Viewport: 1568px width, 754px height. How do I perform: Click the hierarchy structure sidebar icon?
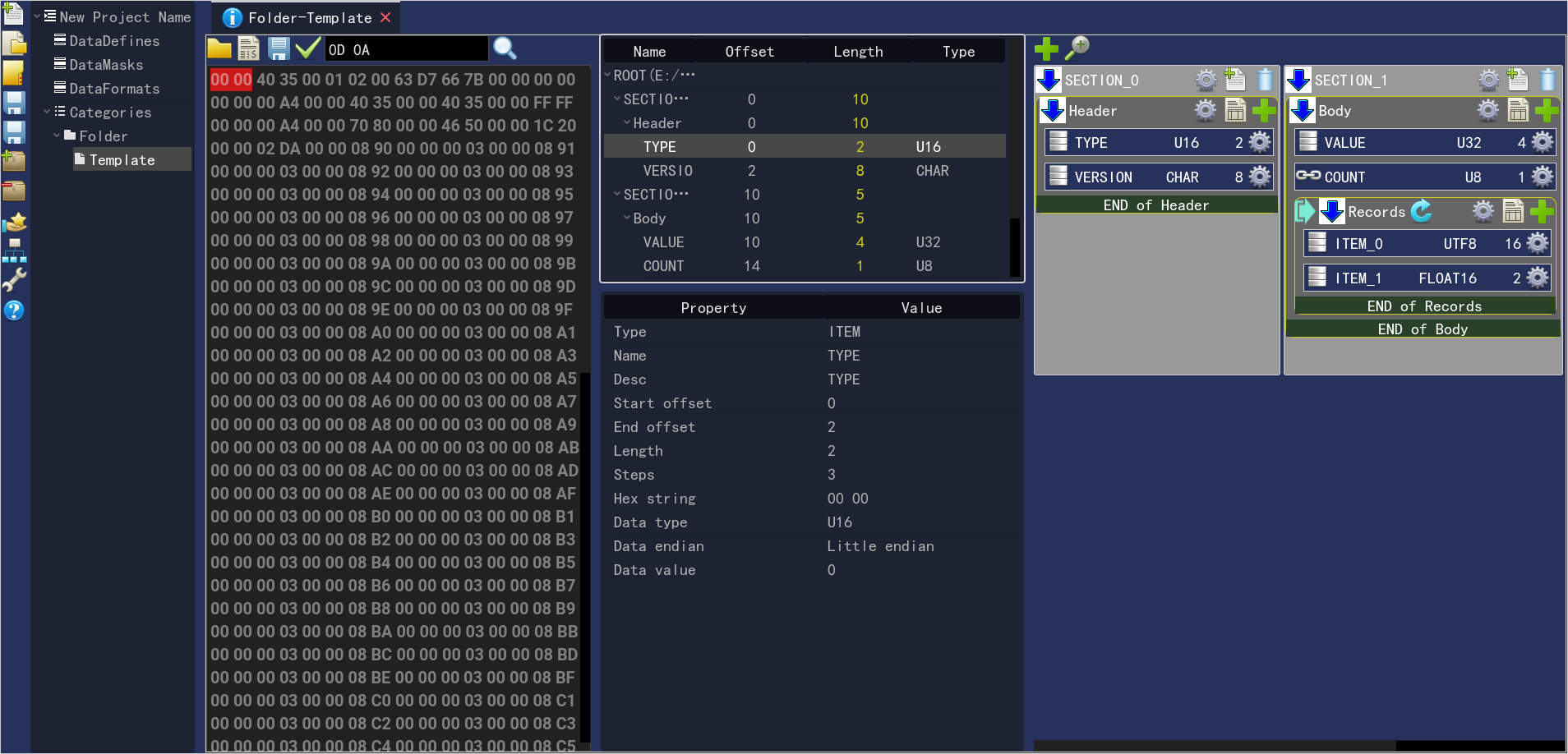(x=14, y=251)
